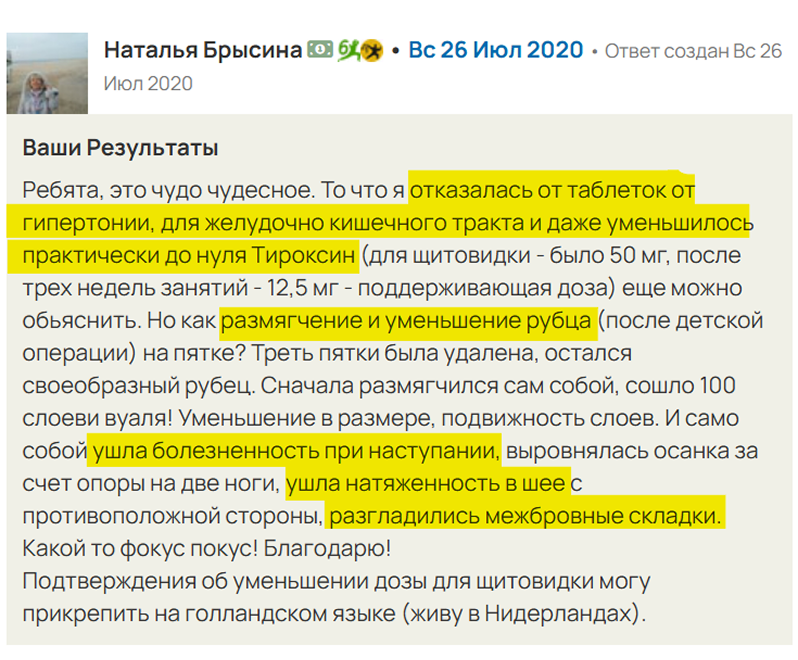Click highlighted line гипертонии, для желудочно кишечного тракта

point(273,223)
